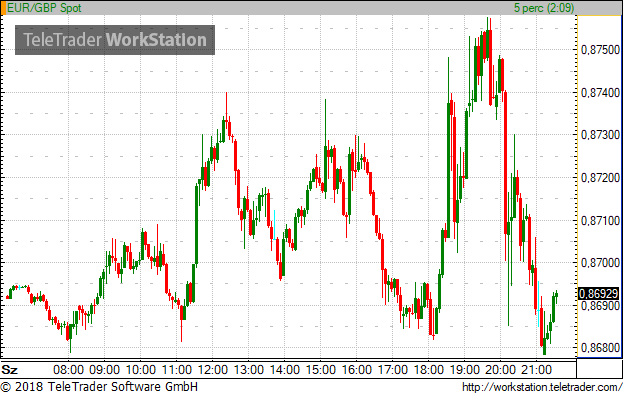Click the 0,87400 price axis label
Viewport: 623px width, 396px height.
[600, 93]
